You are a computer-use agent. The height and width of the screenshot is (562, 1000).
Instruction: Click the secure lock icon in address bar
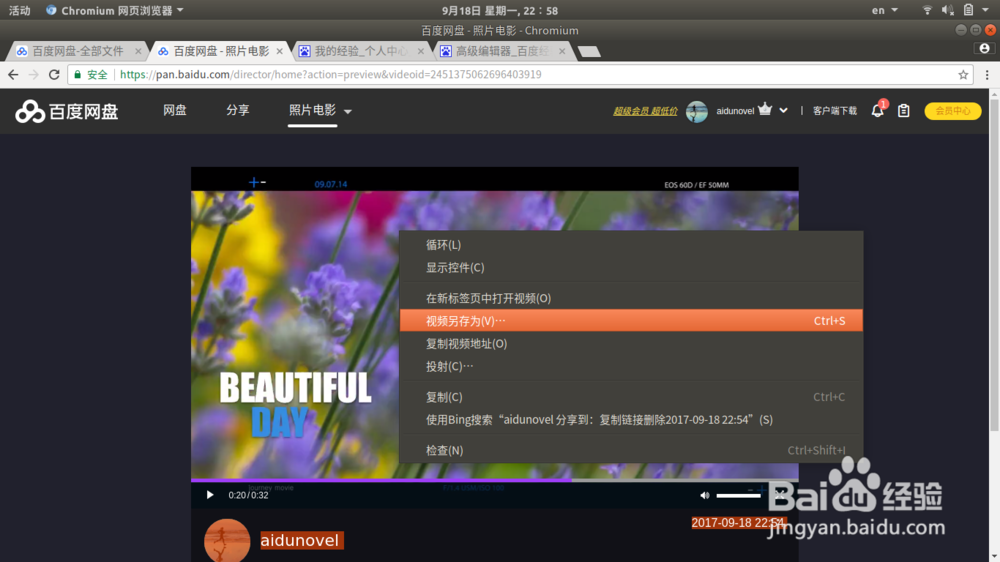[x=78, y=75]
